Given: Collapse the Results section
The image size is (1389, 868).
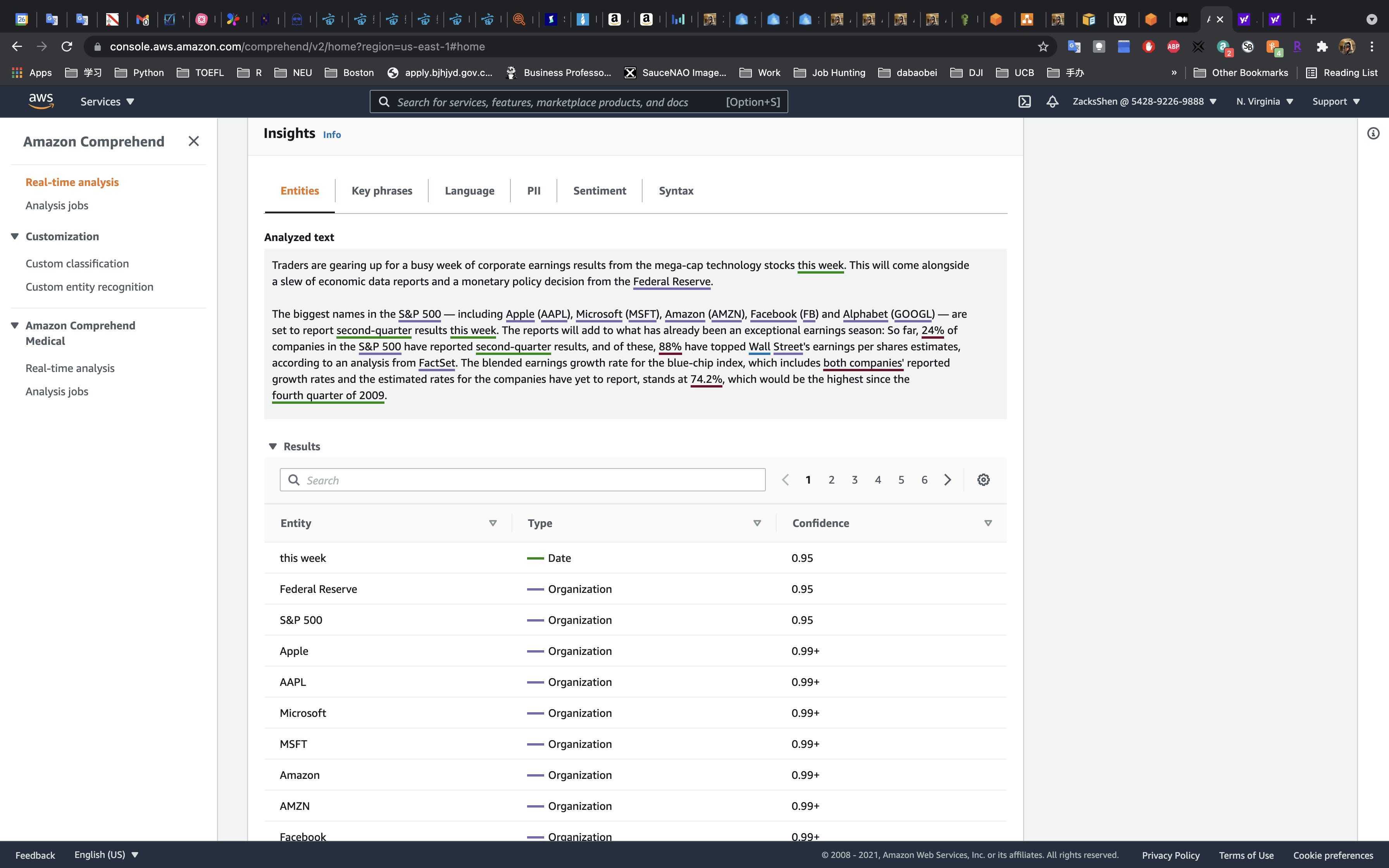Looking at the screenshot, I should [x=273, y=447].
